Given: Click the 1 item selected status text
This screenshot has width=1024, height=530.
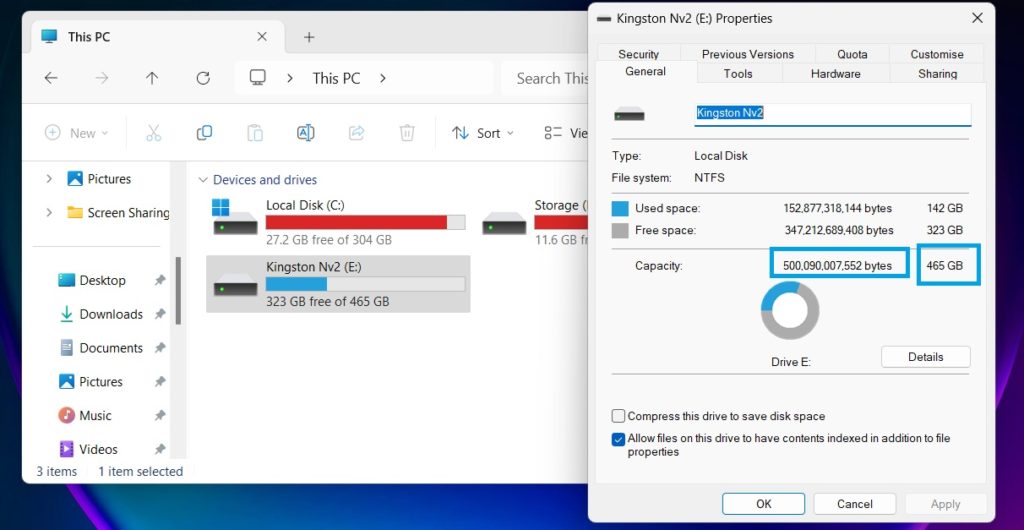Looking at the screenshot, I should 140,471.
